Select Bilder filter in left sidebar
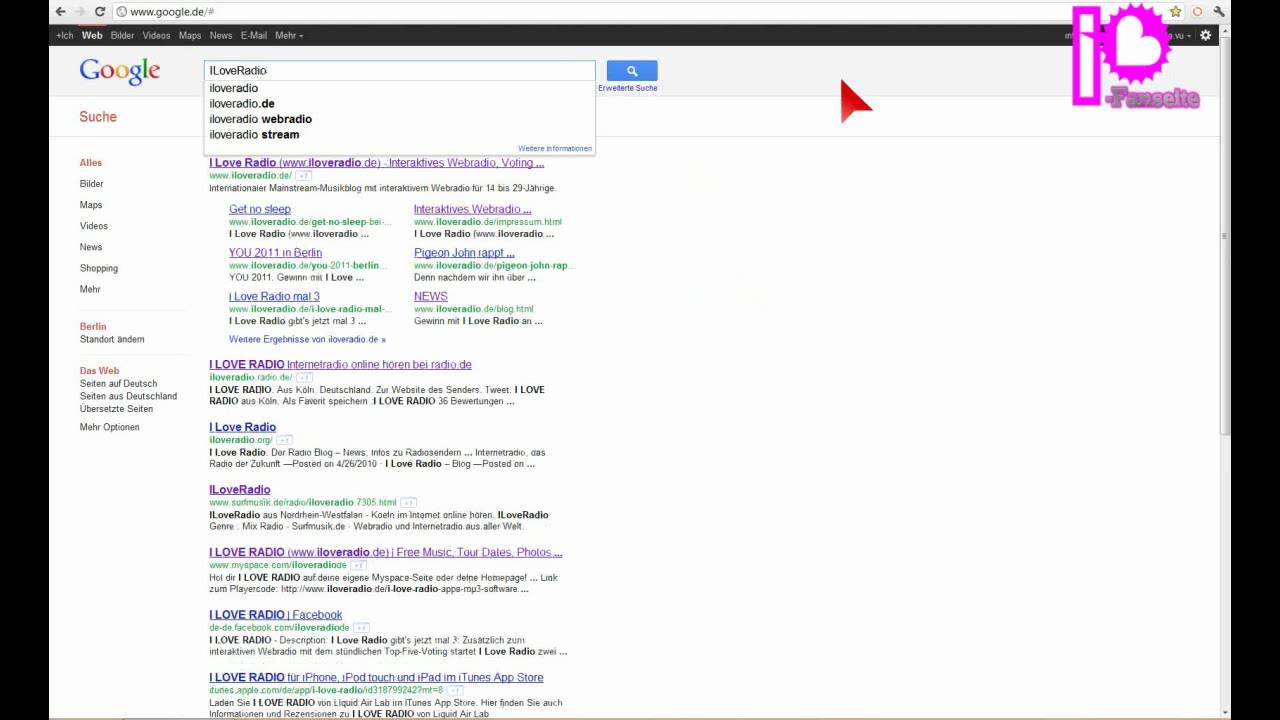Viewport: 1280px width, 720px height. click(92, 184)
